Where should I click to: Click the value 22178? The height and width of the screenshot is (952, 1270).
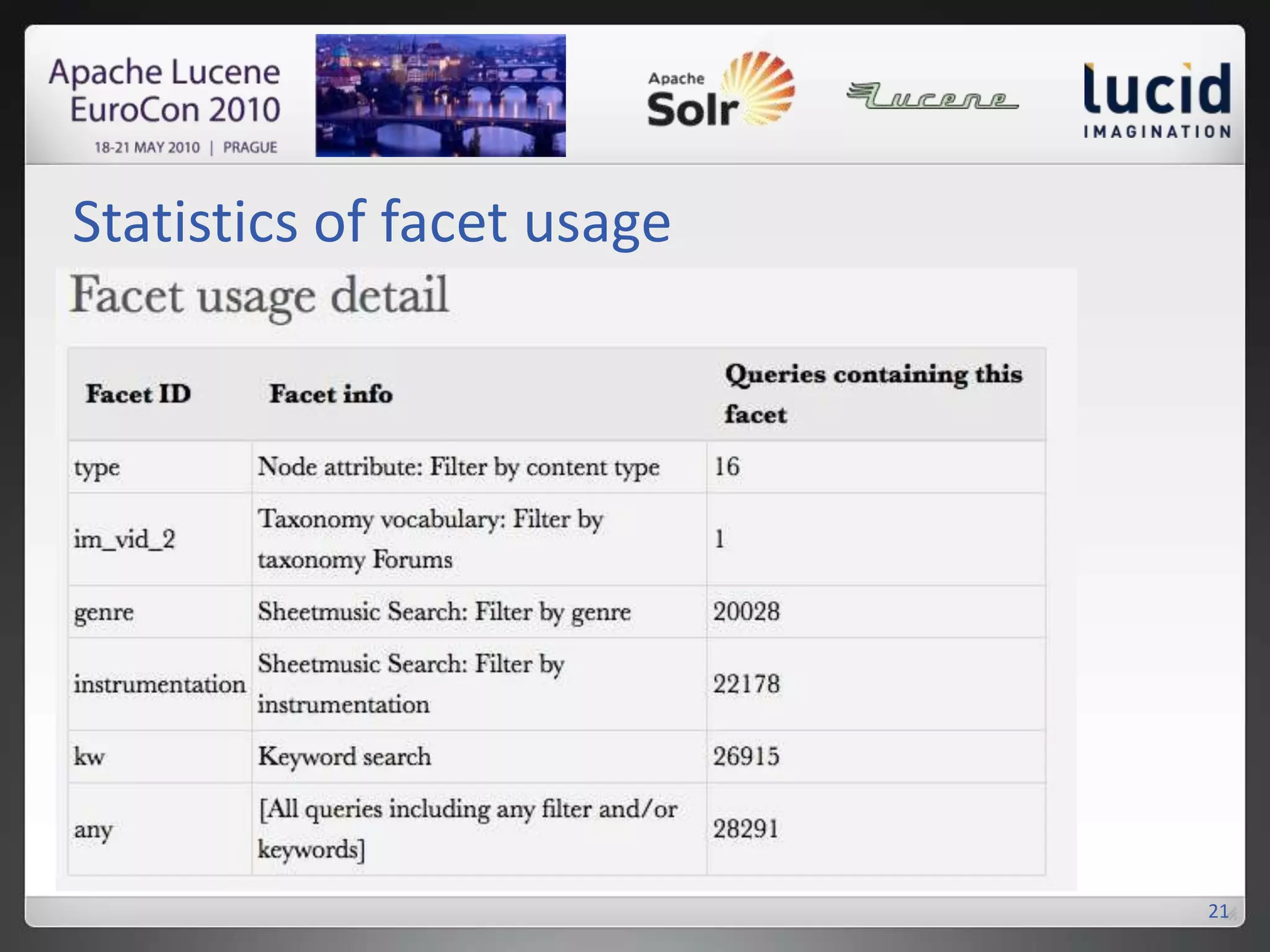(x=746, y=684)
